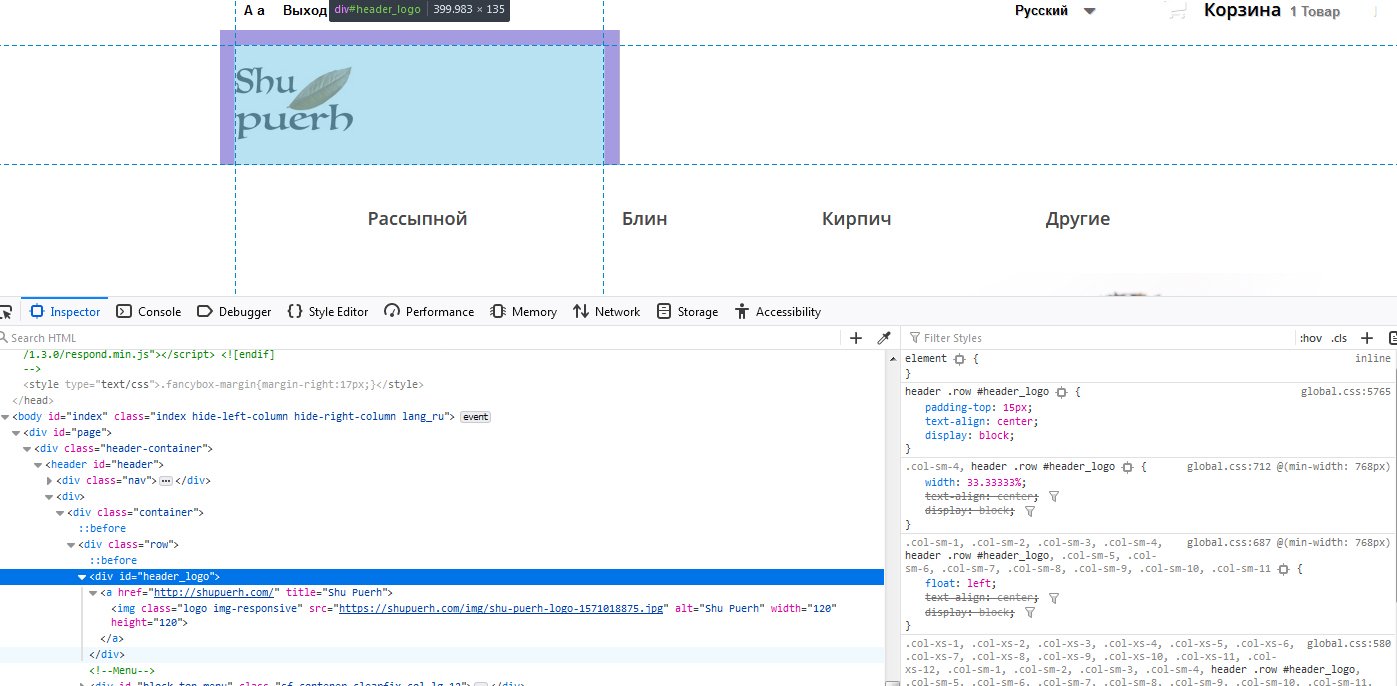Open the Кирпич menu category
This screenshot has width=1397, height=686.
tap(856, 219)
